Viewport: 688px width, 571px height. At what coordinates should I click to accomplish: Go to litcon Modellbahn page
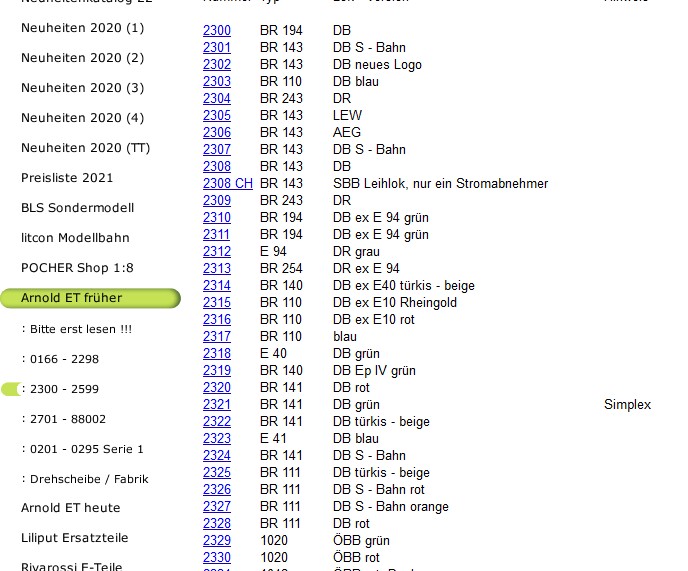coord(75,238)
